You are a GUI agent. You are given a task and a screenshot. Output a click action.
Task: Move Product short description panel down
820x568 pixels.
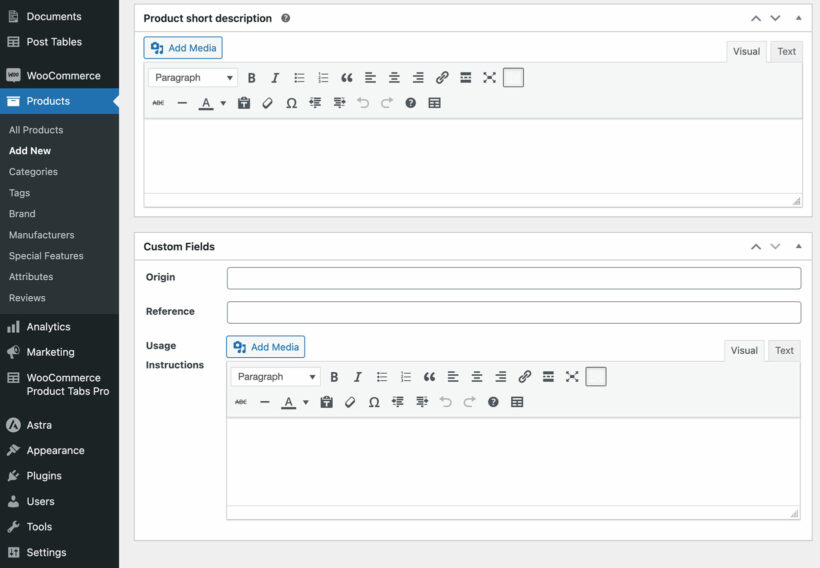[x=776, y=18]
